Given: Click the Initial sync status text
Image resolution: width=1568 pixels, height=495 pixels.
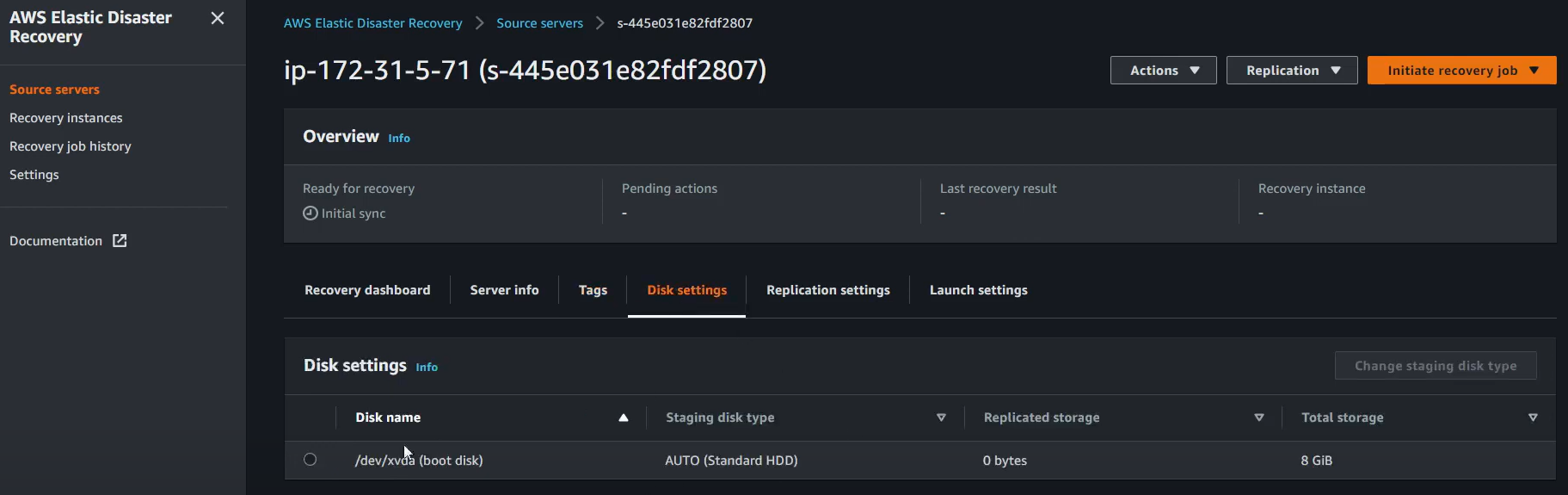Looking at the screenshot, I should tap(354, 213).
